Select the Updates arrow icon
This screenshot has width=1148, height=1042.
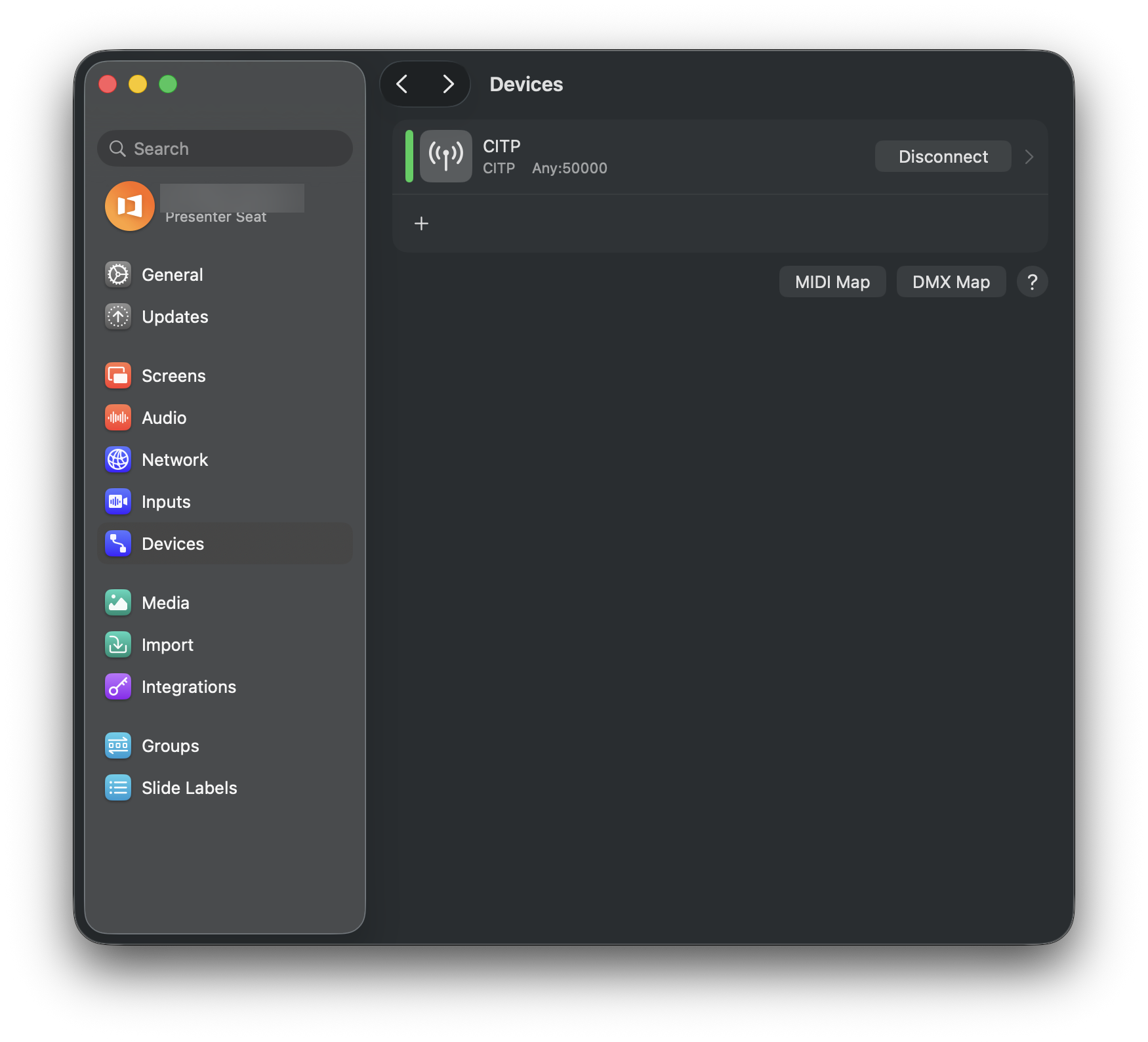(x=118, y=316)
